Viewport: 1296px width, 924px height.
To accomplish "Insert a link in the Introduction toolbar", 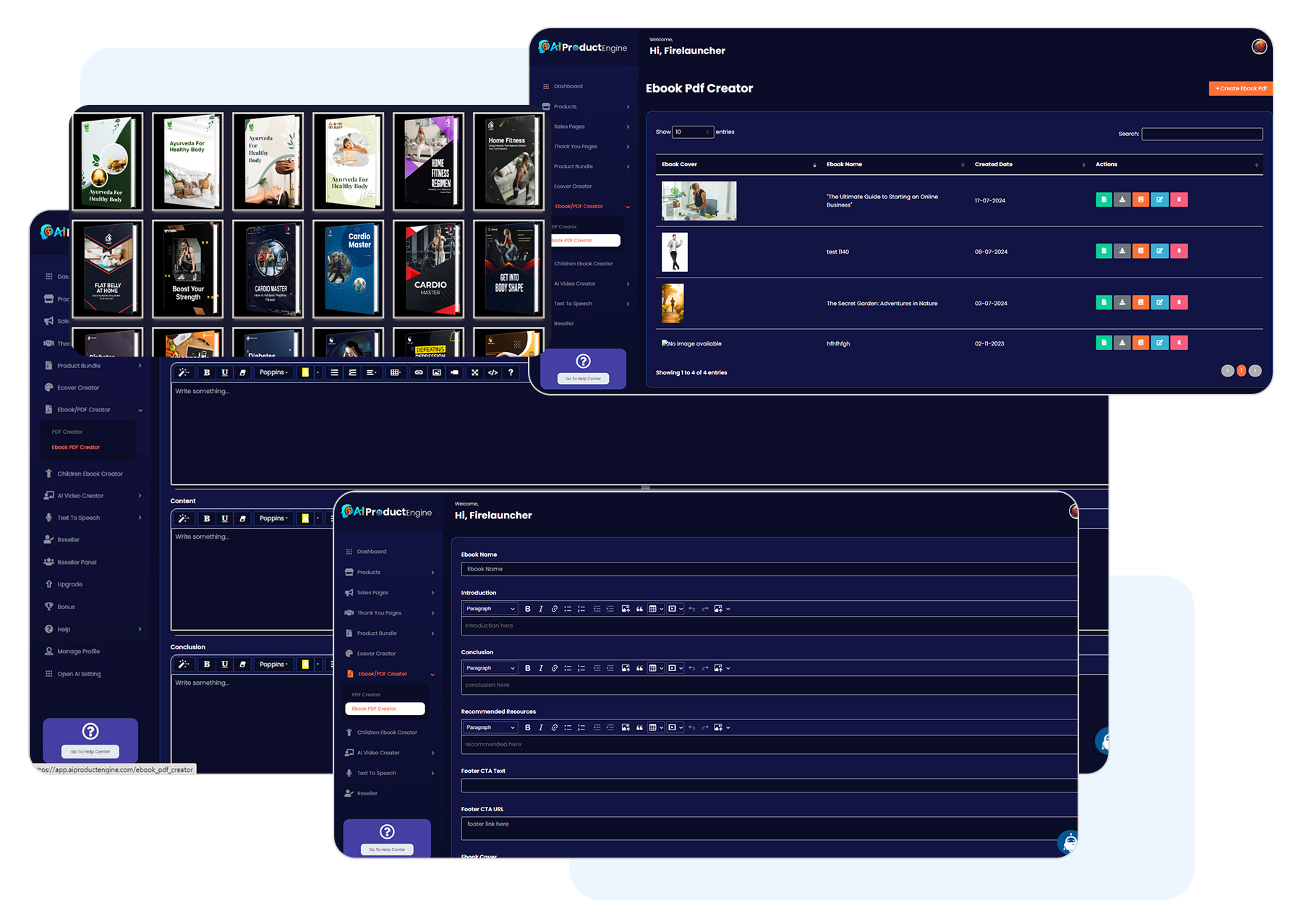I will pos(555,609).
